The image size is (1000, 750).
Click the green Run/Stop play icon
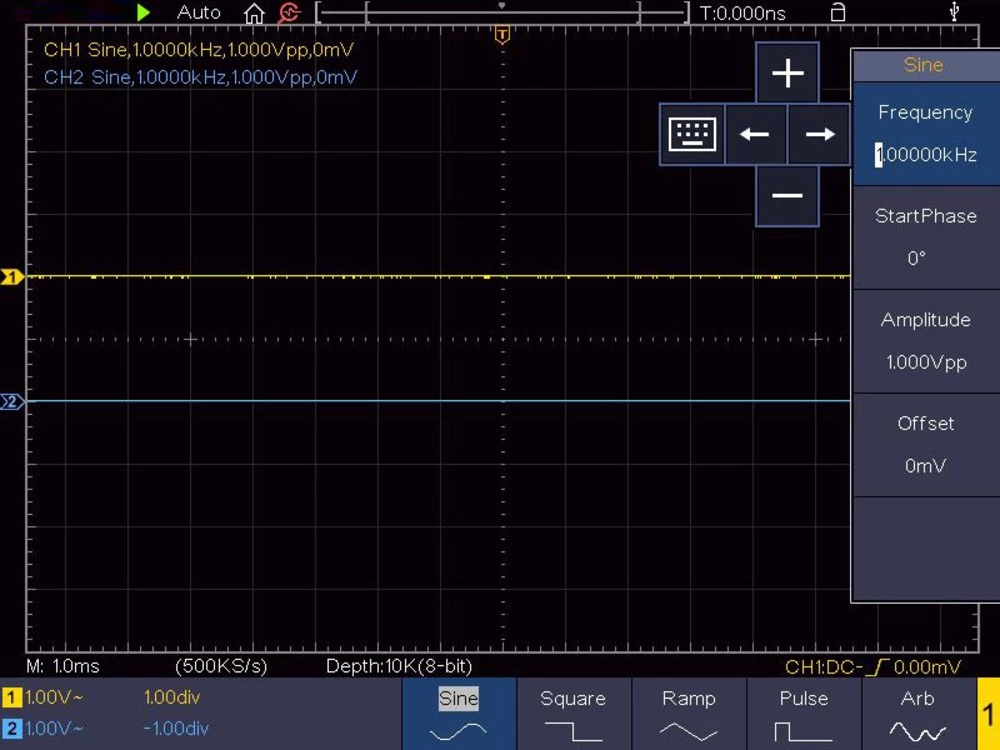coord(144,13)
